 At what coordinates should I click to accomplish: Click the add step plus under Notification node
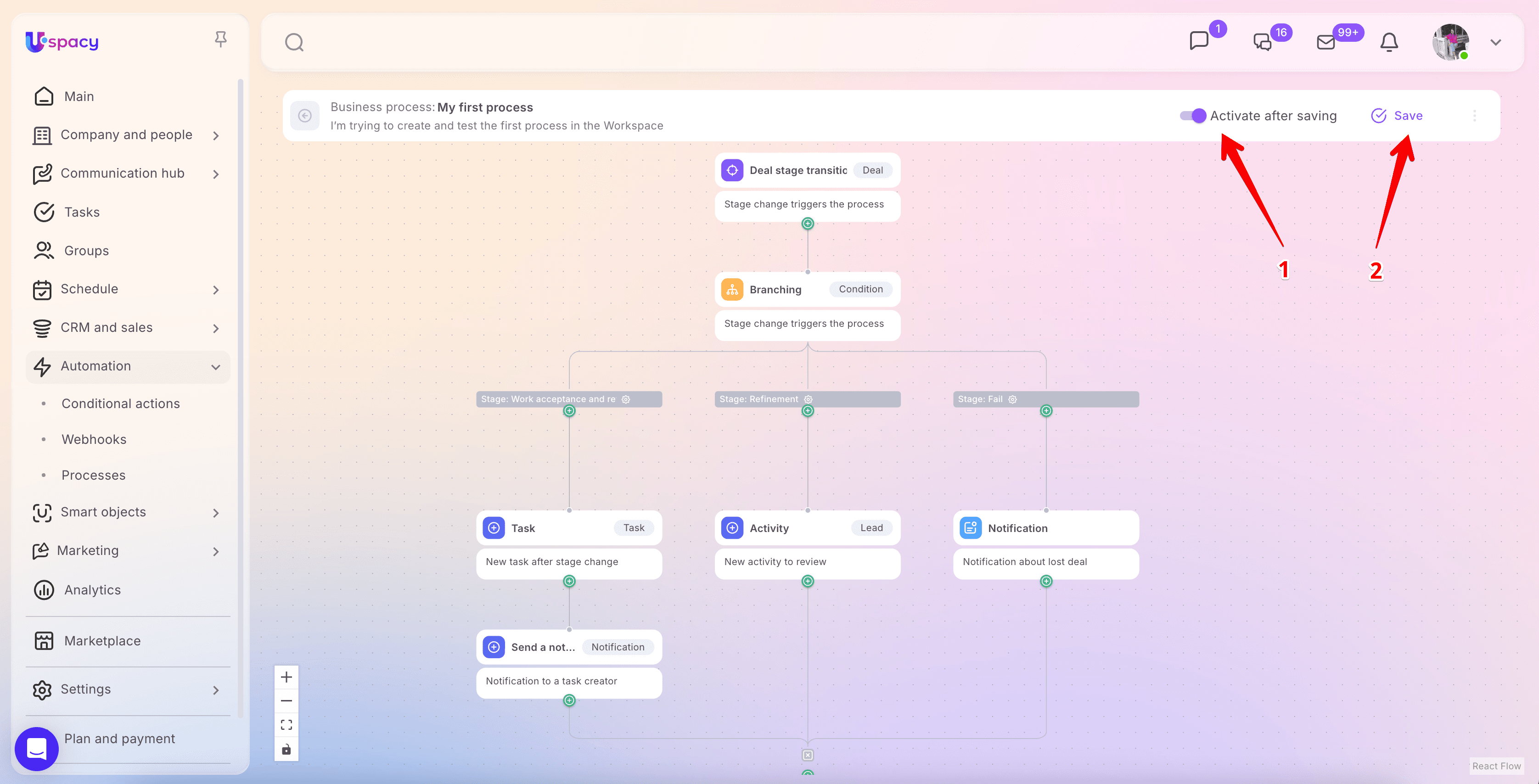1046,581
